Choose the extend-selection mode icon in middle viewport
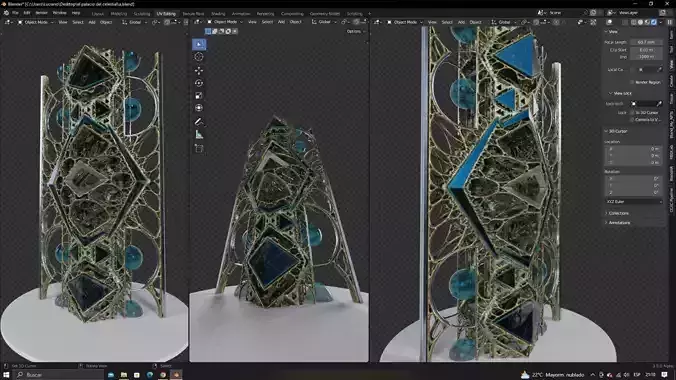 pos(215,31)
